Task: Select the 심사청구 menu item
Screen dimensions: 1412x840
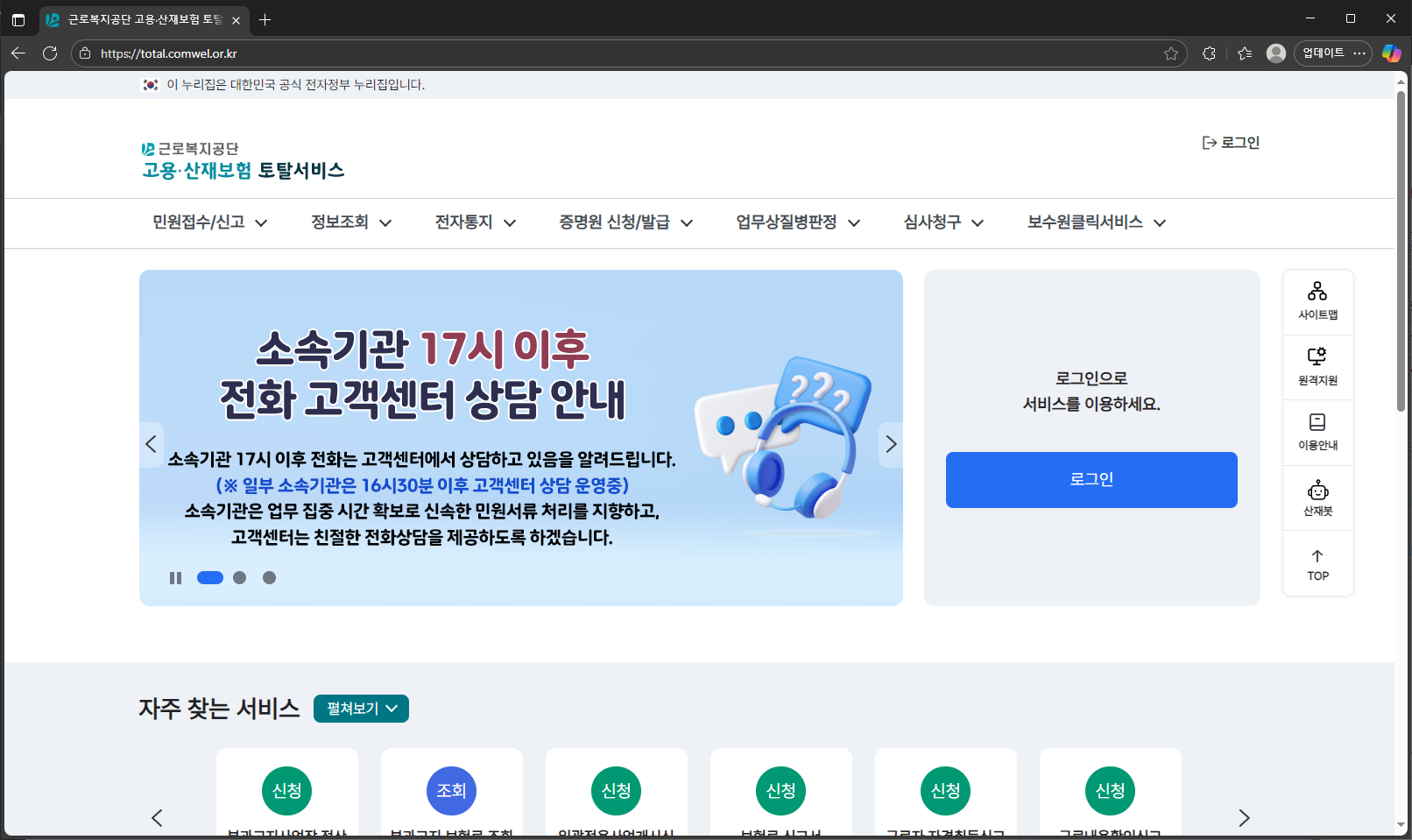Action: coord(941,222)
